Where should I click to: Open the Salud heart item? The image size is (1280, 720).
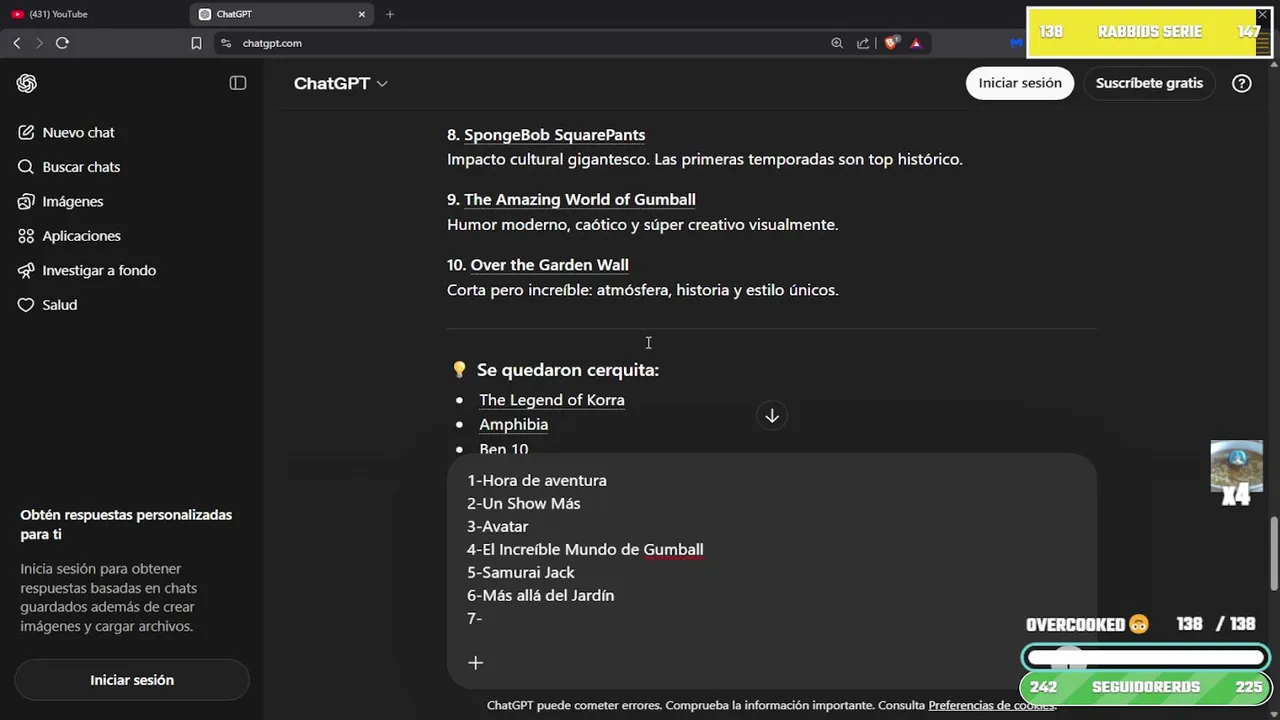[x=59, y=305]
